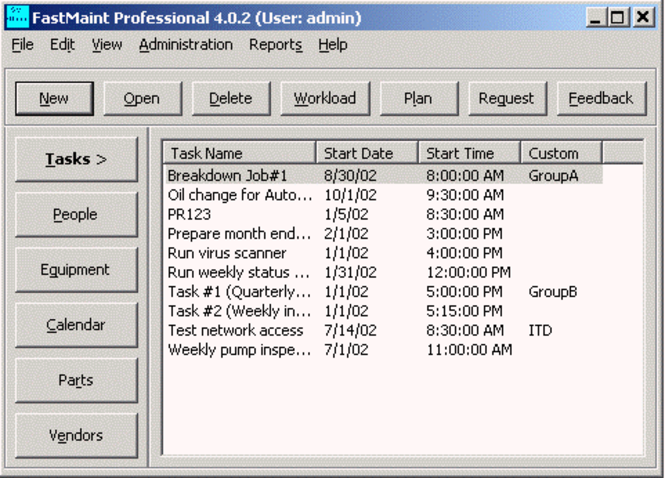Open the Calendar section
Image resolution: width=665 pixels, height=478 pixels.
click(x=76, y=325)
